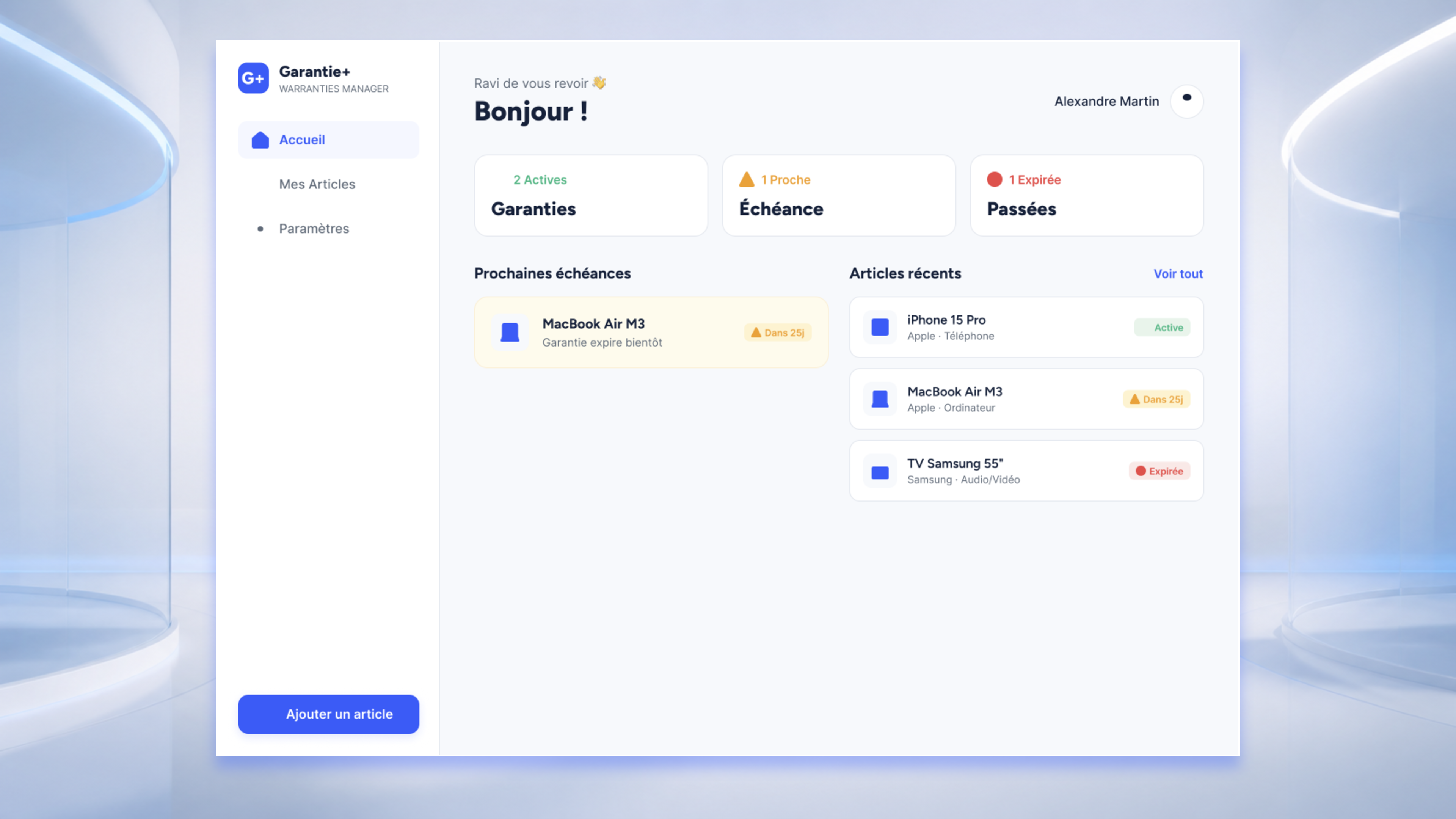Click the Dans 25j badge in Prochaines échéances
This screenshot has width=1456, height=819.
778,333
